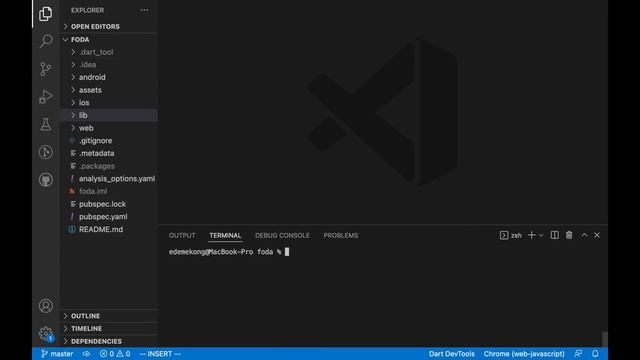This screenshot has width=640, height=360.
Task: Open Run and Debug view icon
Action: click(x=46, y=97)
